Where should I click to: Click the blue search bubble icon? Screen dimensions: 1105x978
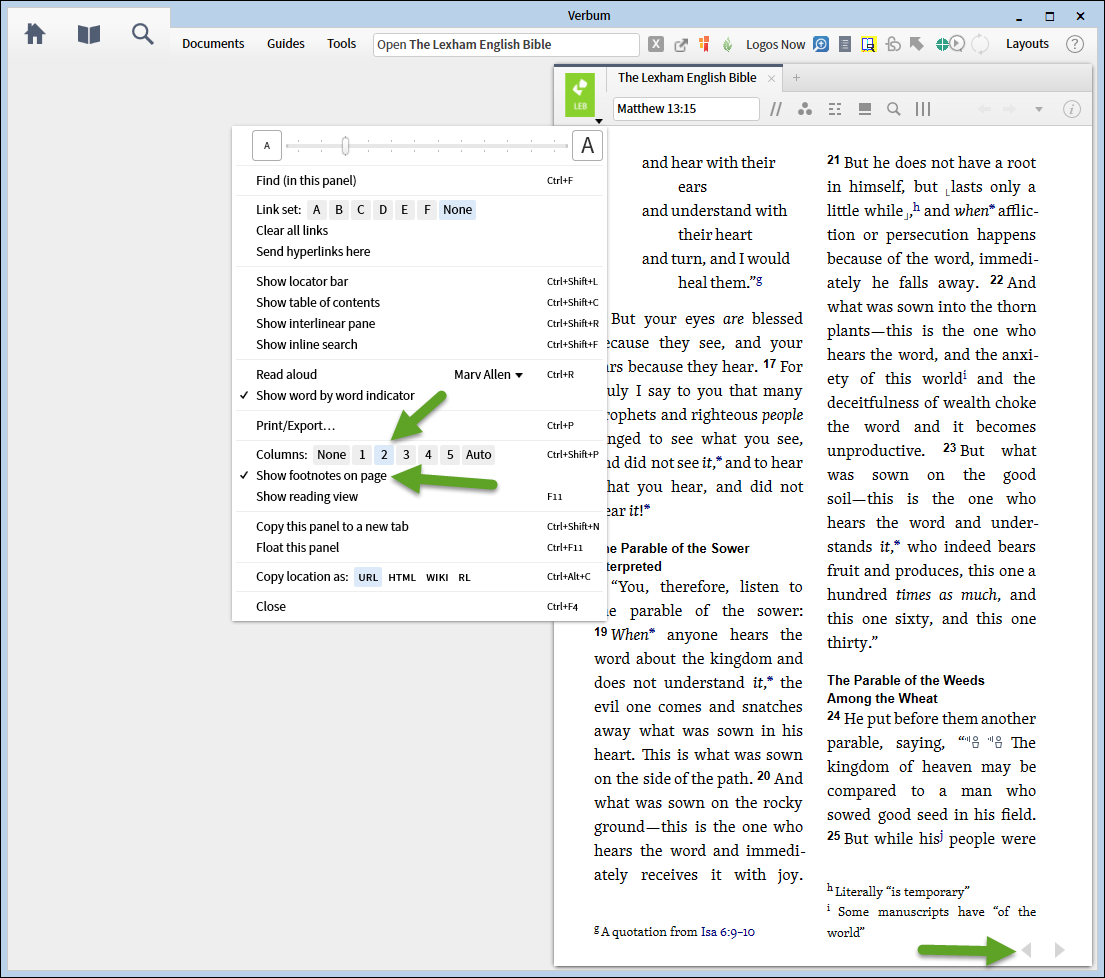(821, 44)
